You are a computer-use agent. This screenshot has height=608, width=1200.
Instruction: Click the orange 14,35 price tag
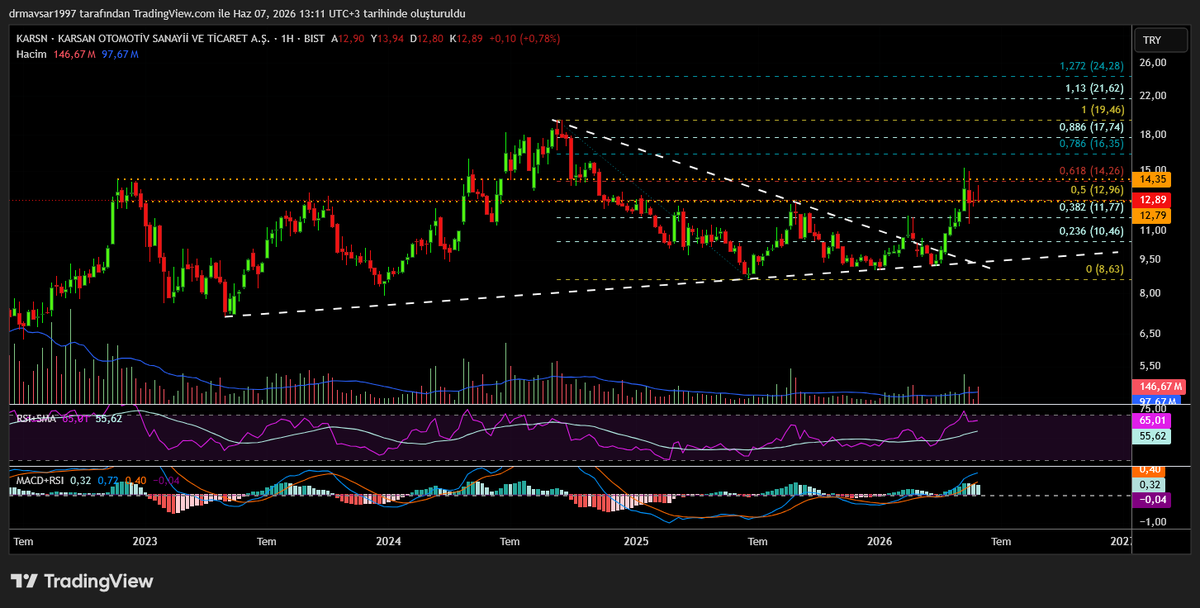[x=1153, y=179]
